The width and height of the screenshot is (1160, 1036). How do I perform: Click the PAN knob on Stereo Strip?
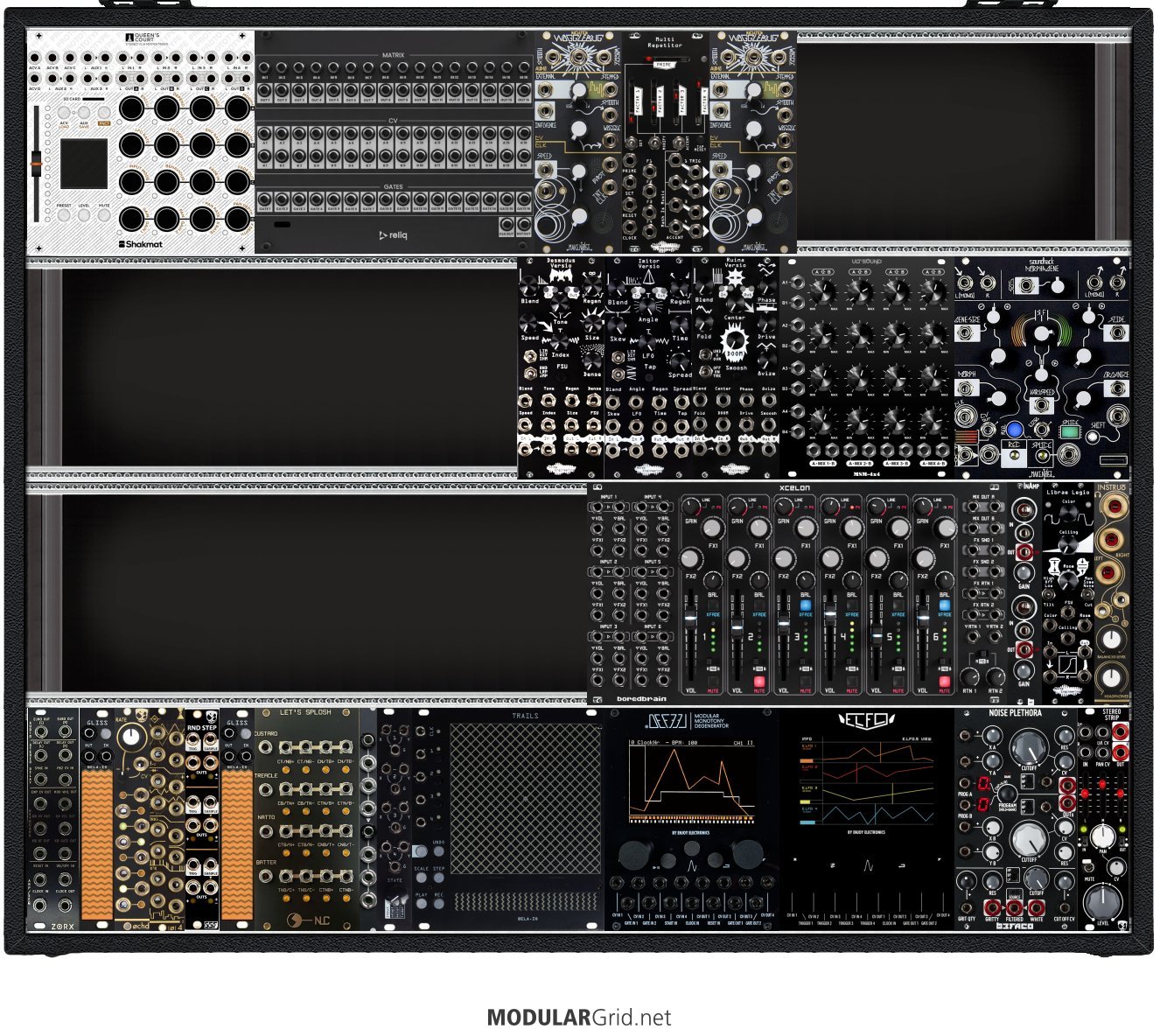[x=1104, y=836]
